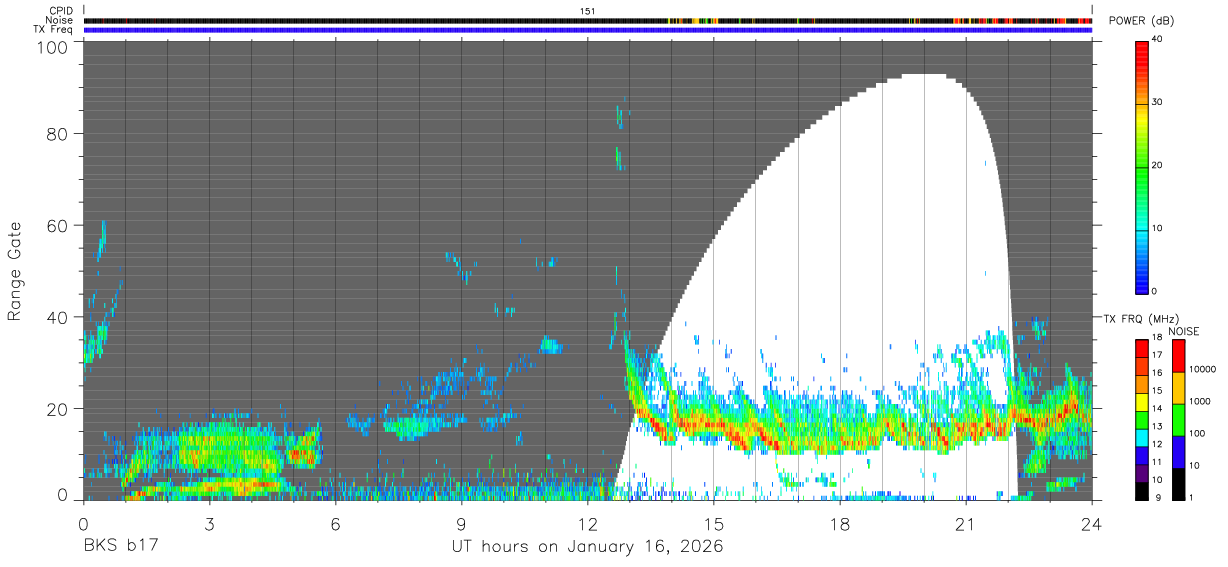Click the blue segment of NOISE legend

tap(1177, 452)
